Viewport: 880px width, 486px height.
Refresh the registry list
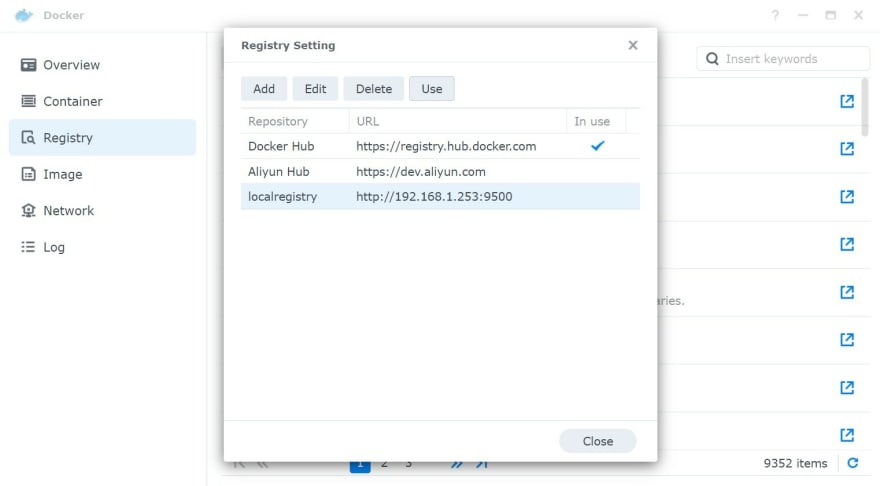853,463
